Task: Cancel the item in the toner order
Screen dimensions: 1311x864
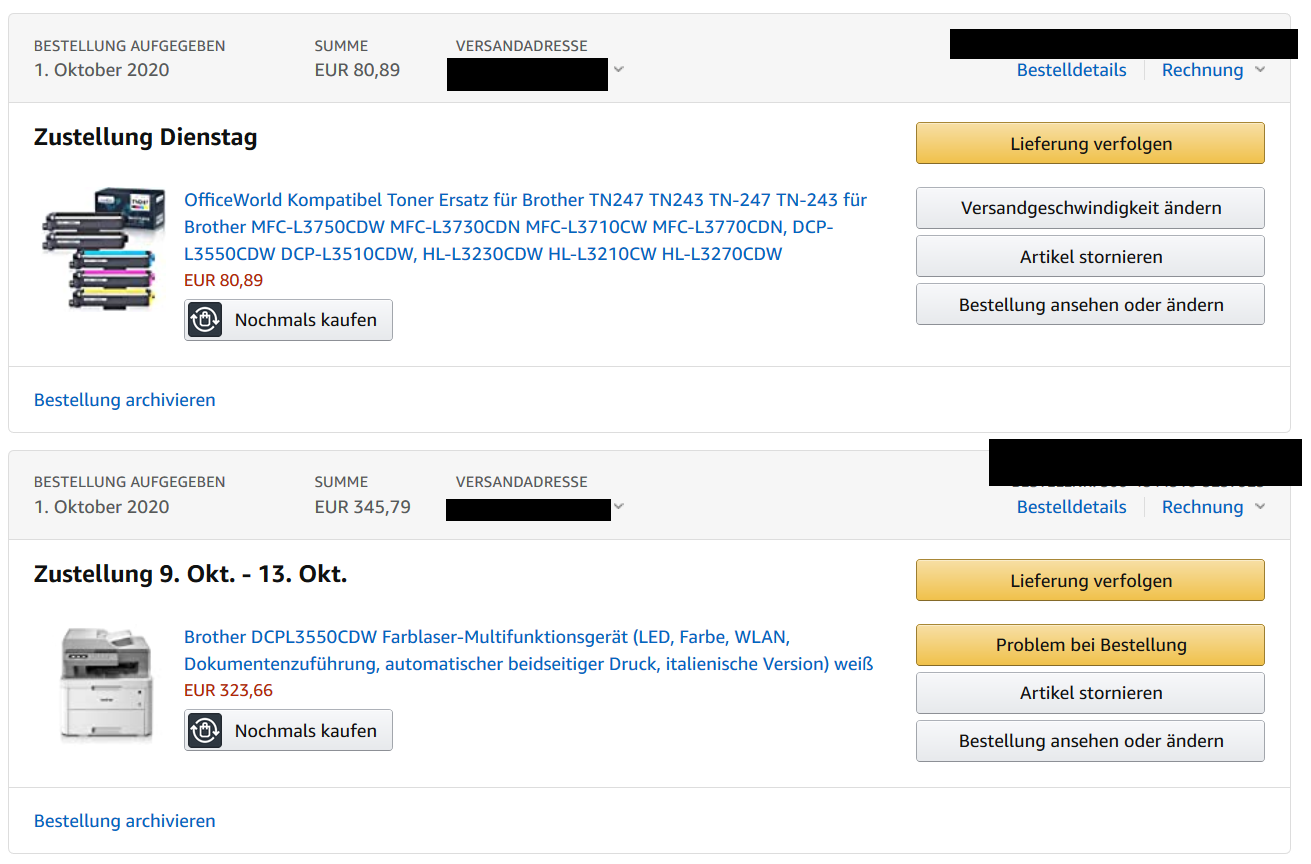Action: (1090, 256)
